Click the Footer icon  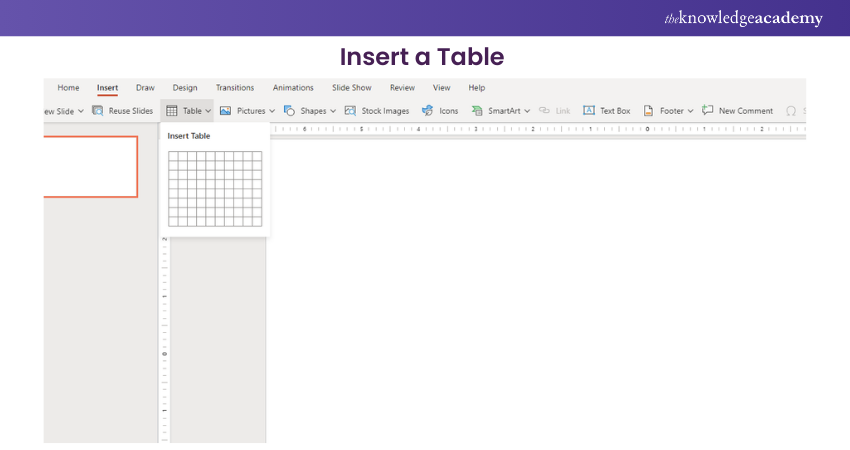click(648, 111)
